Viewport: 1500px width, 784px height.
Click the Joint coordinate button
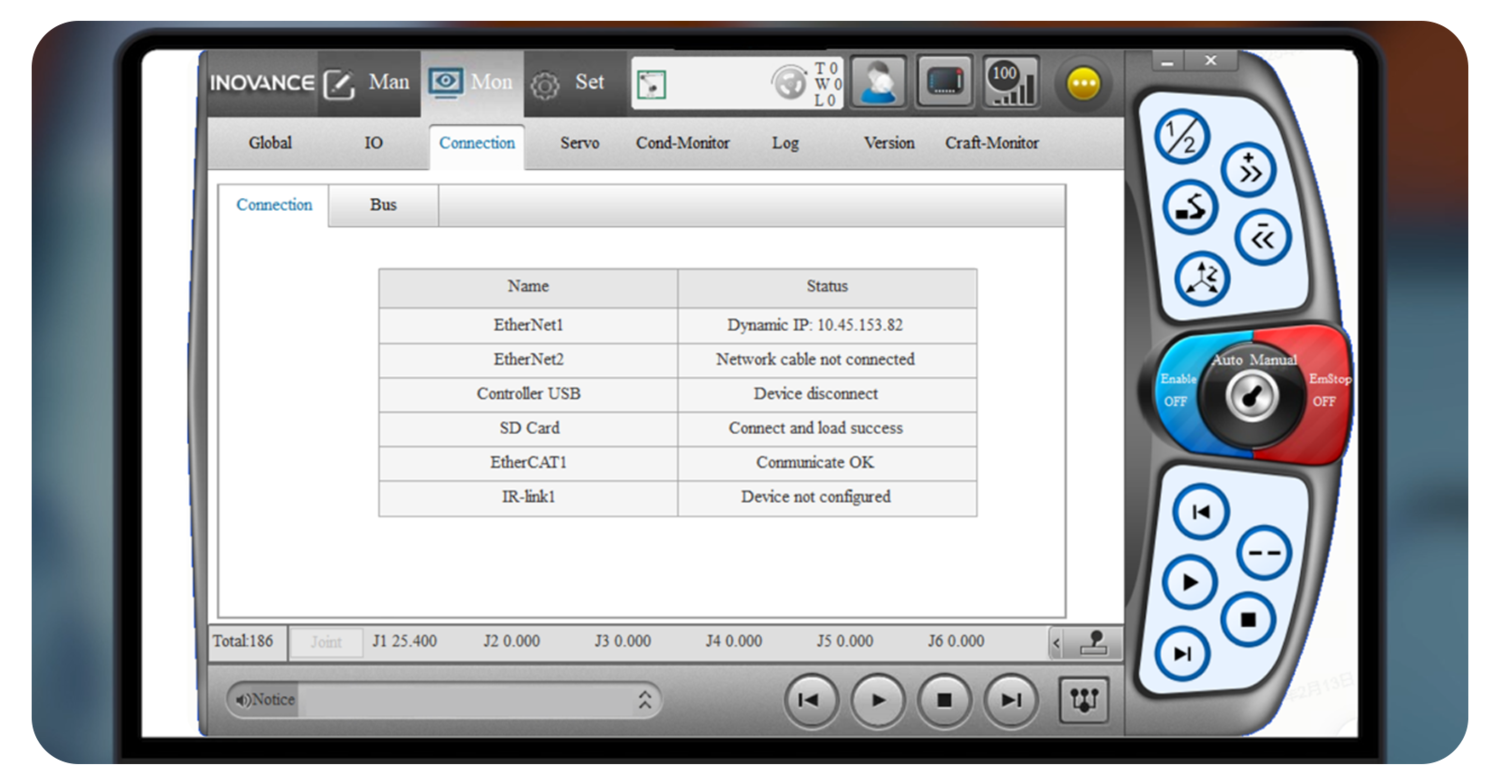(326, 642)
